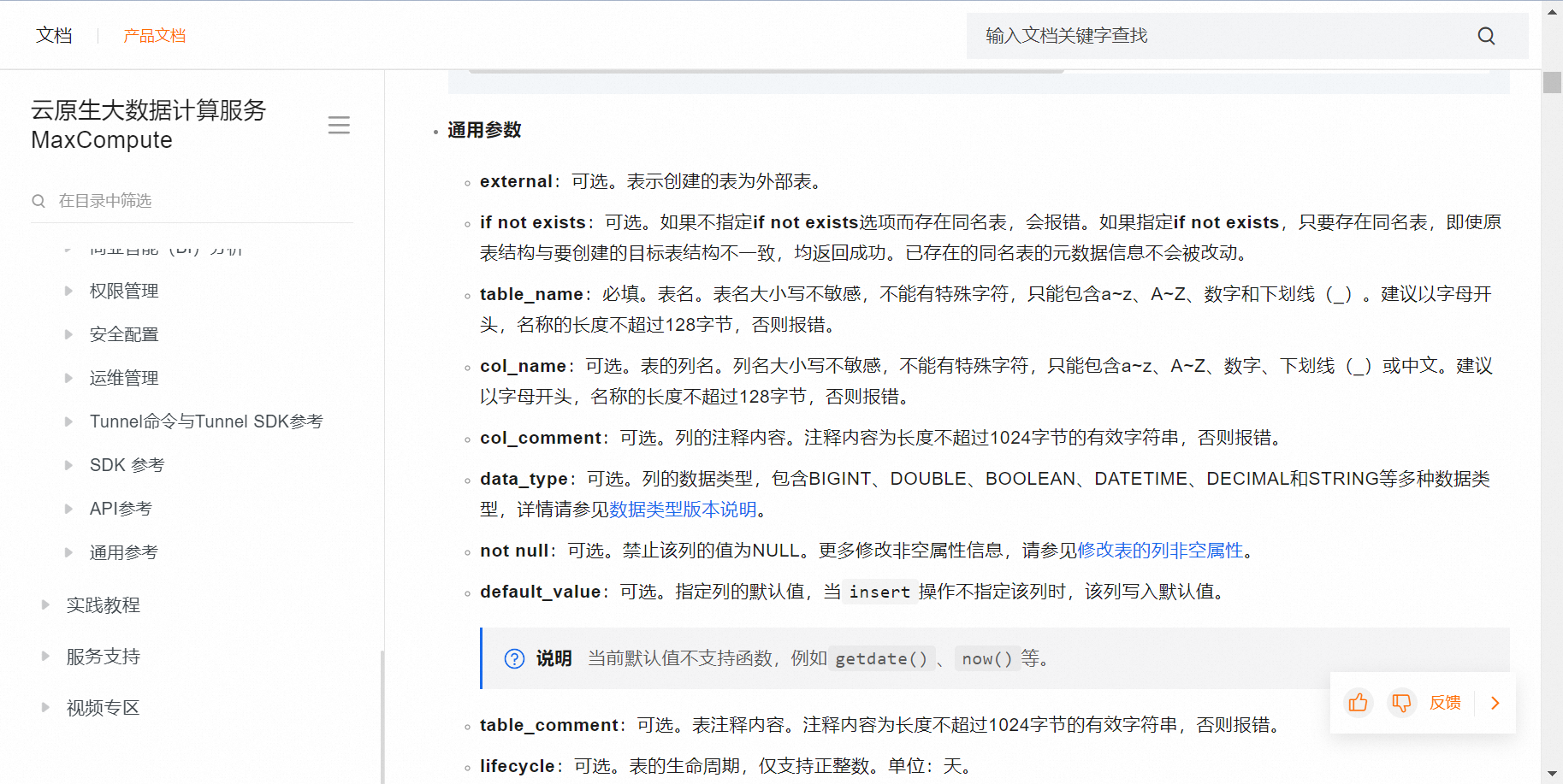The height and width of the screenshot is (784, 1563).
Task: Open Tunnel命令与Tunnel SDK参考 sidebar item
Action: (206, 421)
